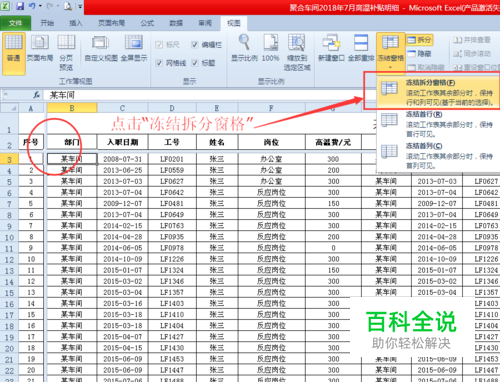Image resolution: width=500 pixels, height=382 pixels.
Task: Click Zoom to Selection (缩放到选定区域) icon
Action: (297, 53)
